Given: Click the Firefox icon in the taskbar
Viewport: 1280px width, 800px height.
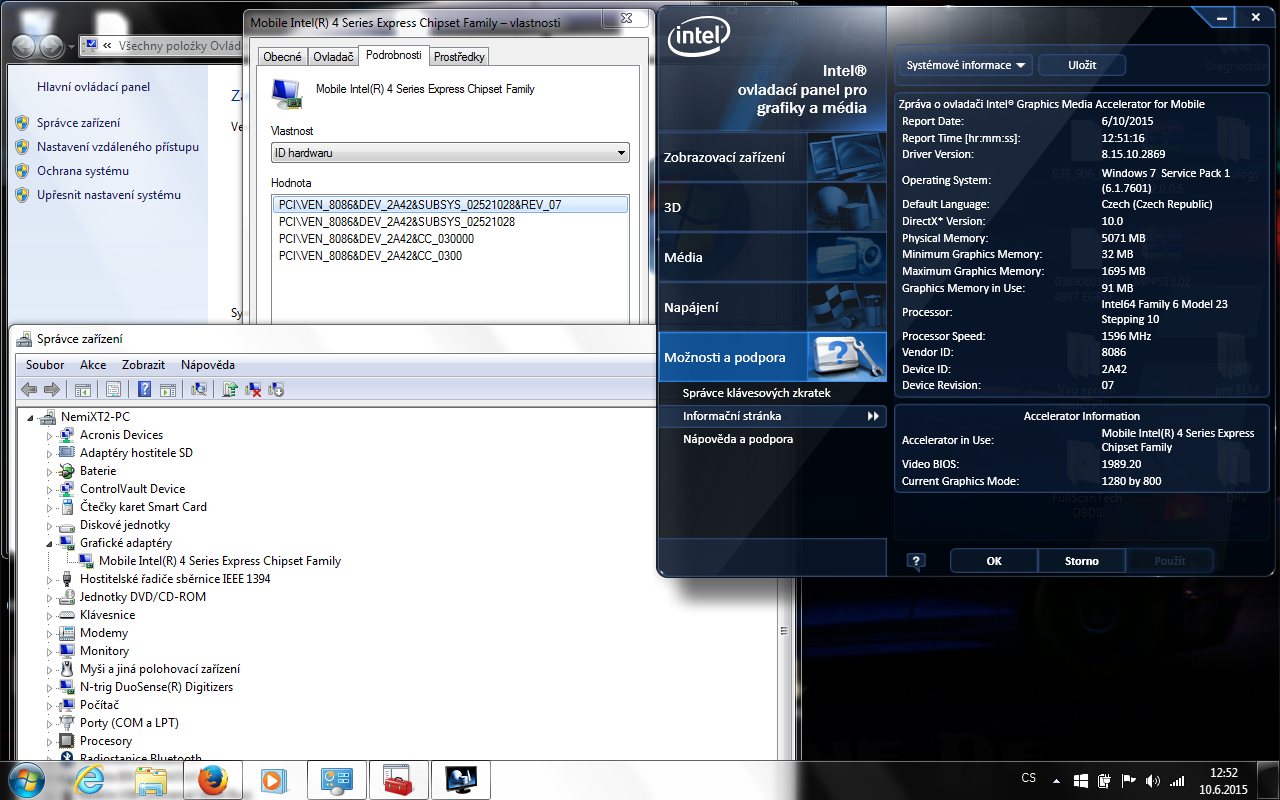Looking at the screenshot, I should pyautogui.click(x=212, y=779).
